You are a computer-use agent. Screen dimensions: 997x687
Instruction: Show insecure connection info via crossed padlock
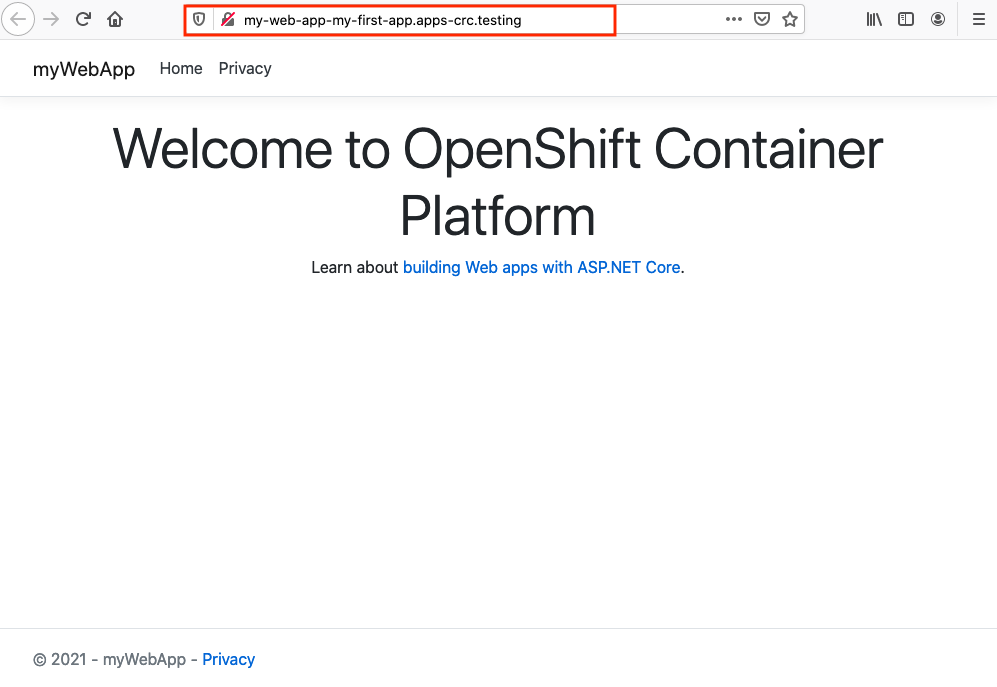point(227,20)
